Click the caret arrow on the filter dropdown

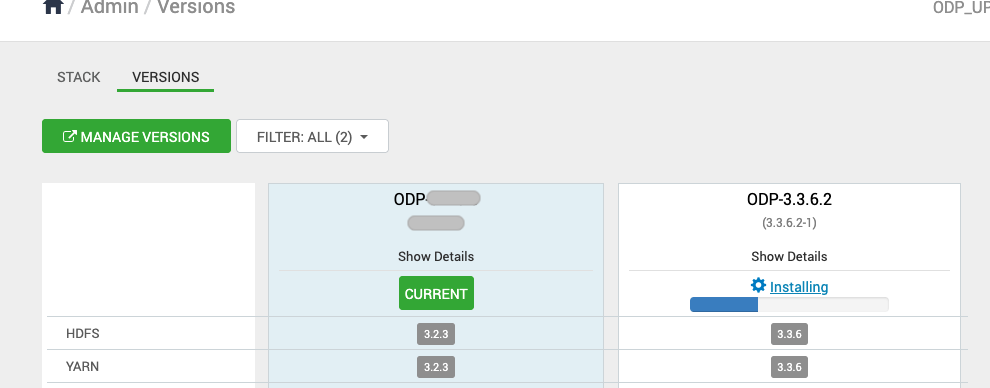click(x=364, y=137)
